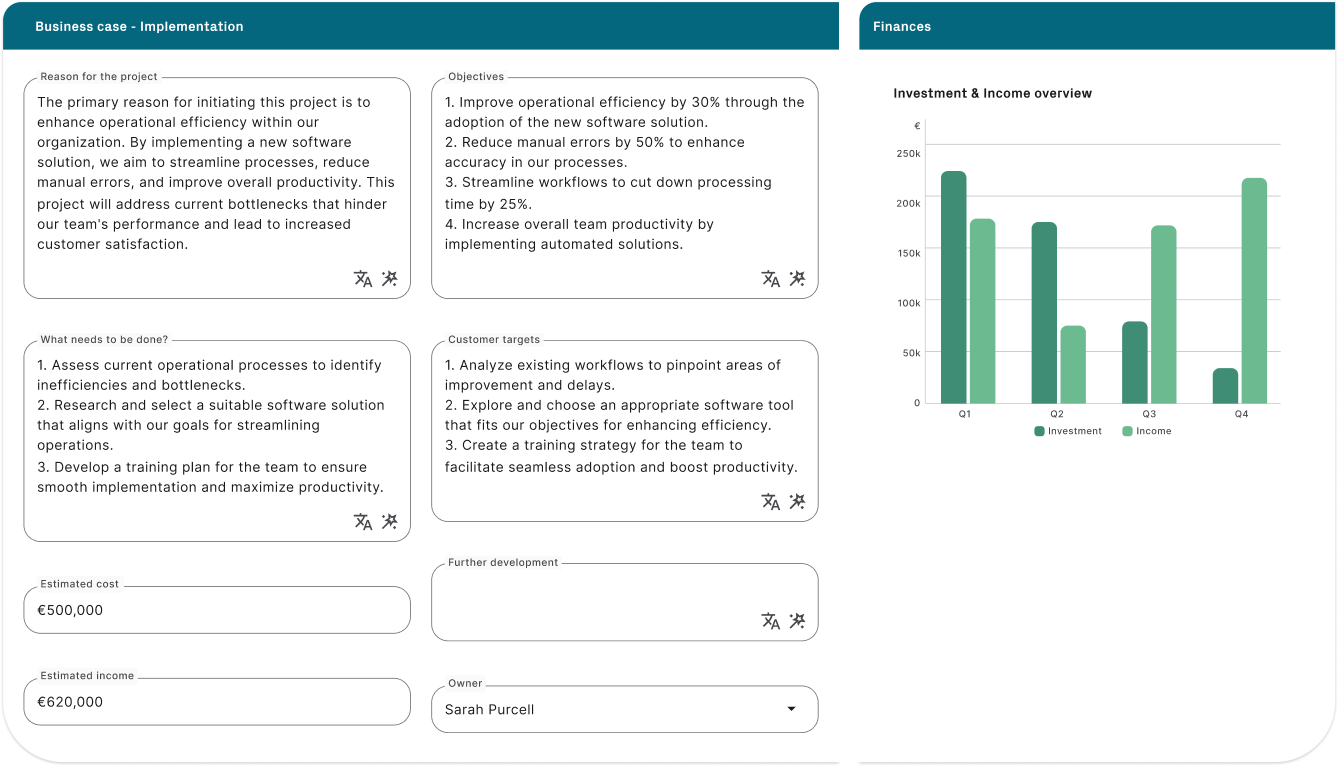This screenshot has width=1339, height=767.
Task: Click the Estimated cost input field
Action: pyautogui.click(x=217, y=610)
